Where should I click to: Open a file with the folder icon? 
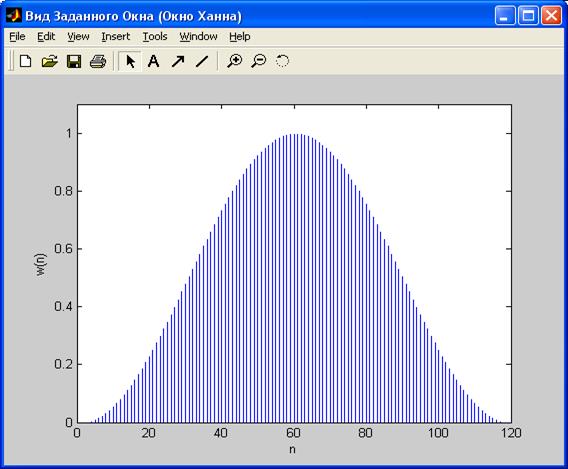click(50, 61)
